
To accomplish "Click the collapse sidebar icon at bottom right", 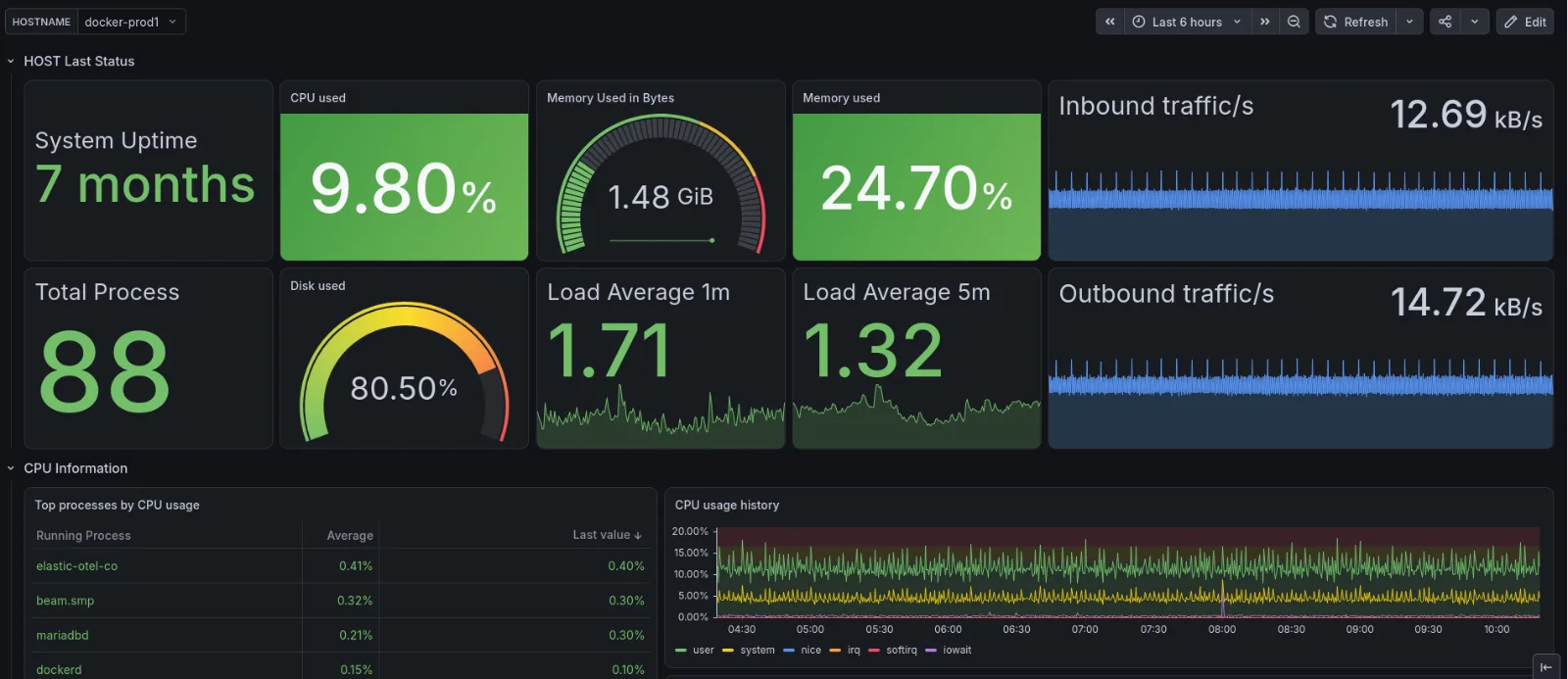I will pos(1545,667).
